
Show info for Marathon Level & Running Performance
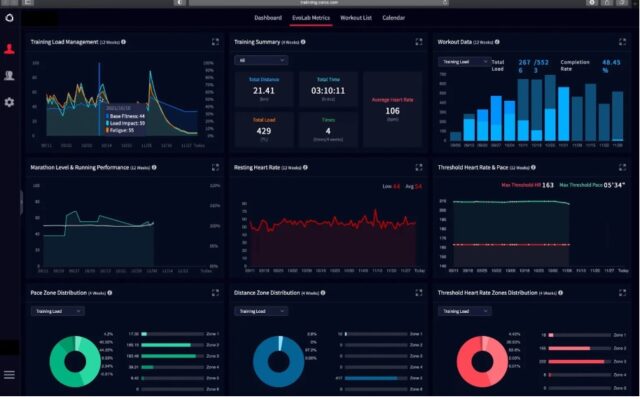click(154, 167)
